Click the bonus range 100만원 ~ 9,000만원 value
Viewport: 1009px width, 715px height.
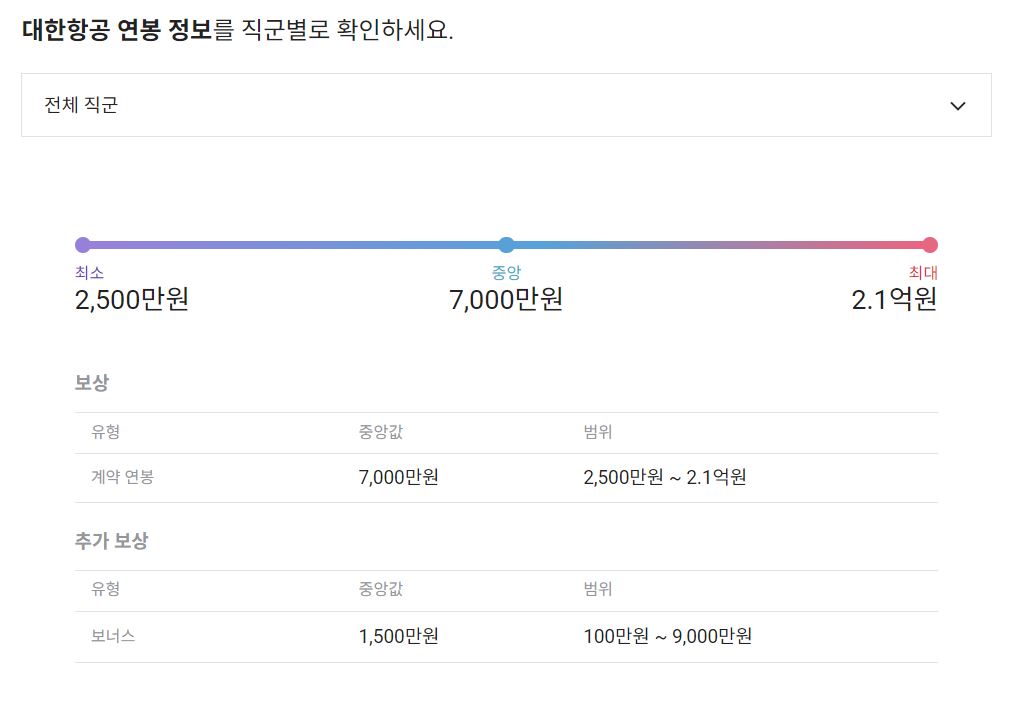point(669,636)
